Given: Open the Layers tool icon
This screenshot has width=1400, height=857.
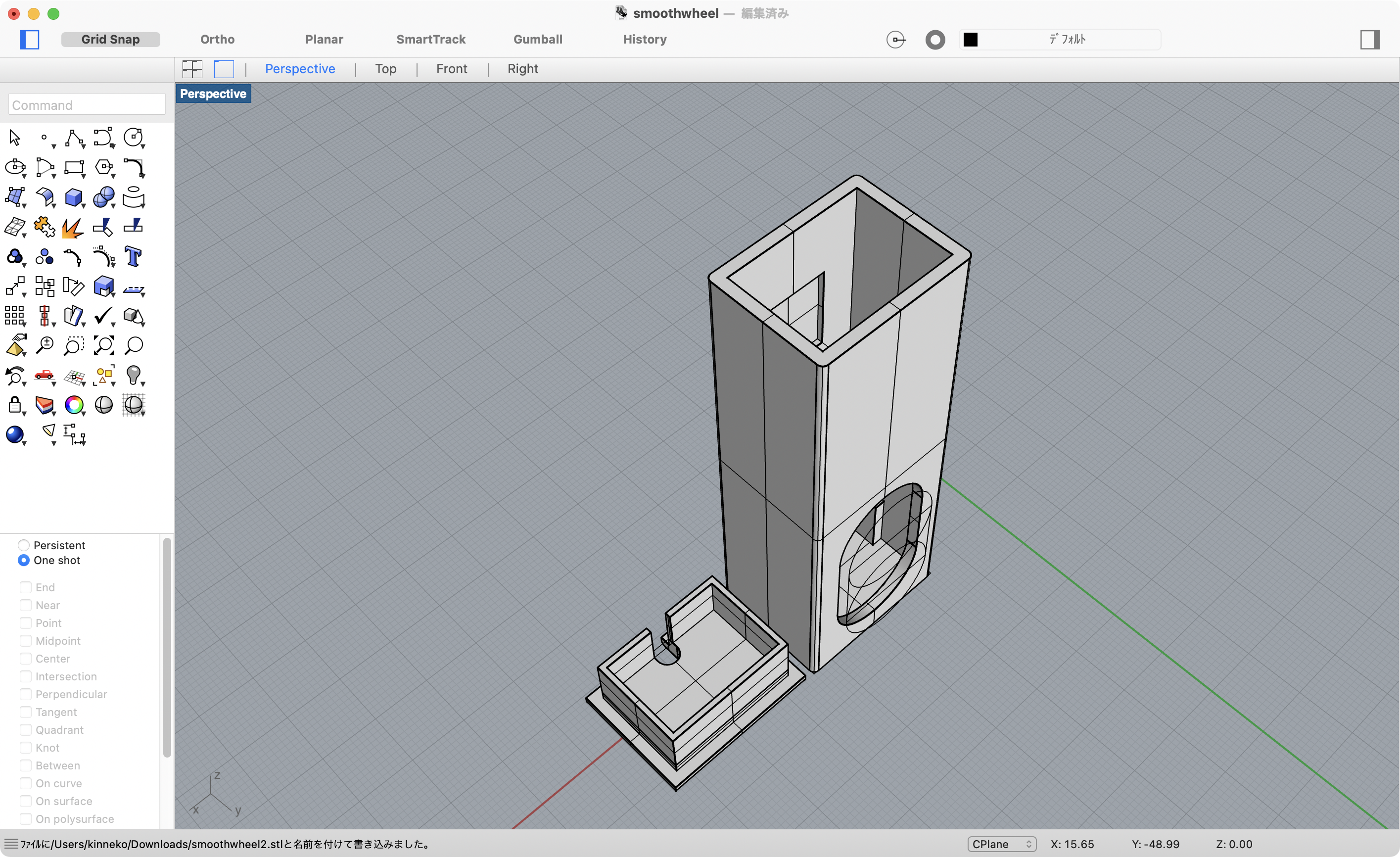Looking at the screenshot, I should coord(45,405).
